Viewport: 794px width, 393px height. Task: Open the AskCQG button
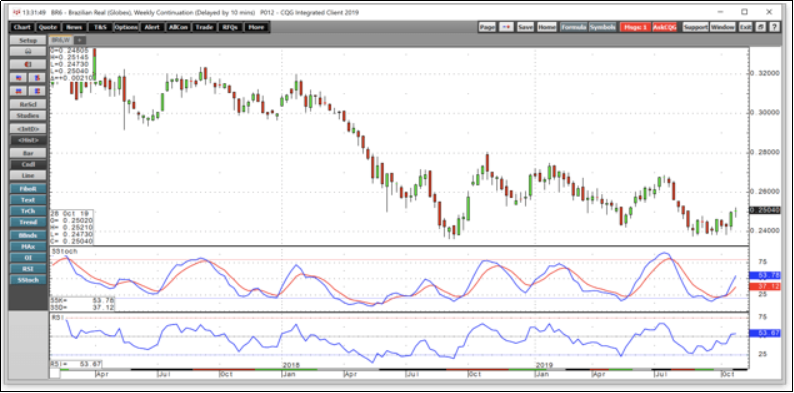click(x=664, y=27)
